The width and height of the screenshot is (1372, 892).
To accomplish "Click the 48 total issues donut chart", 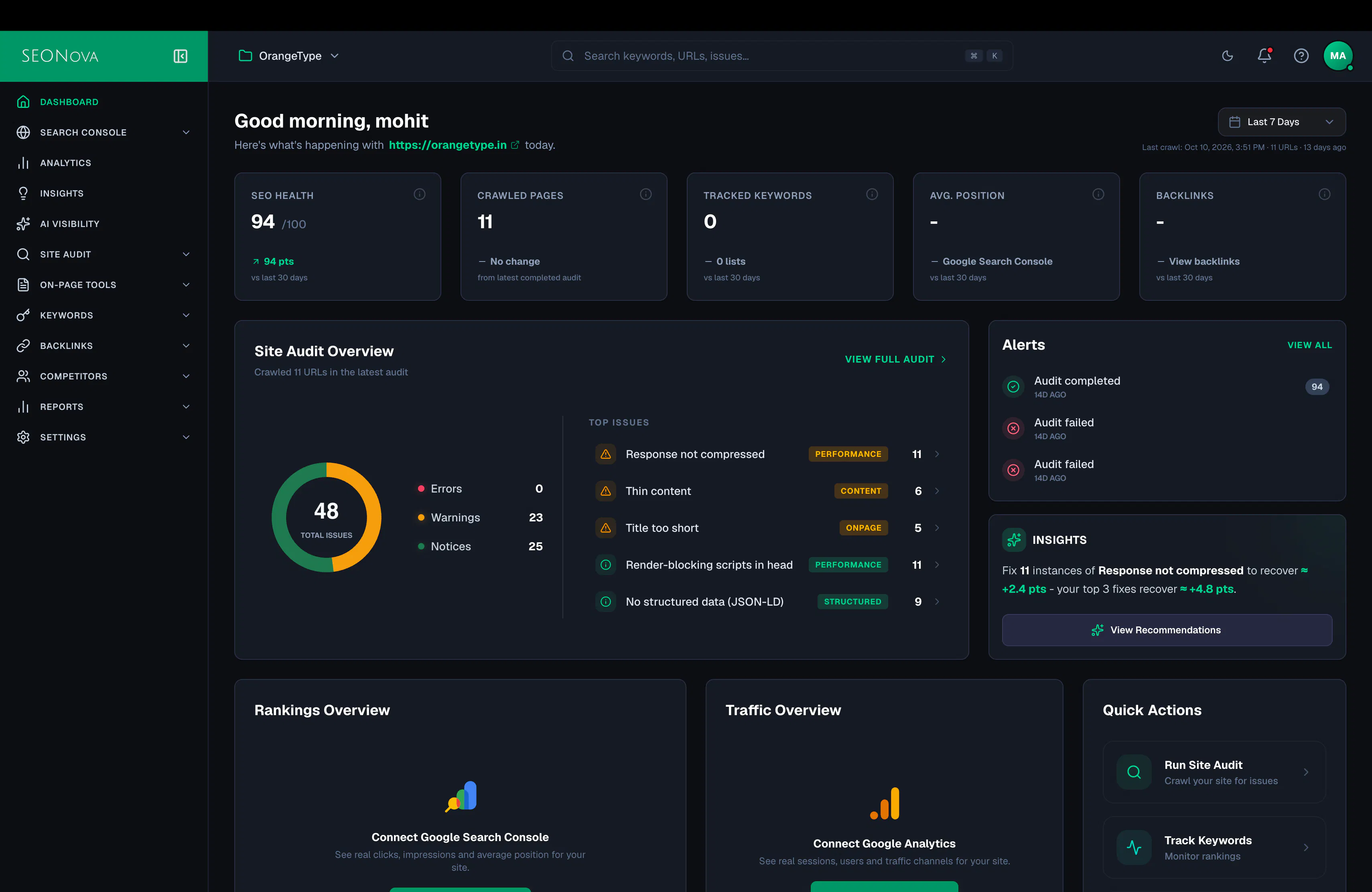I will (x=326, y=517).
